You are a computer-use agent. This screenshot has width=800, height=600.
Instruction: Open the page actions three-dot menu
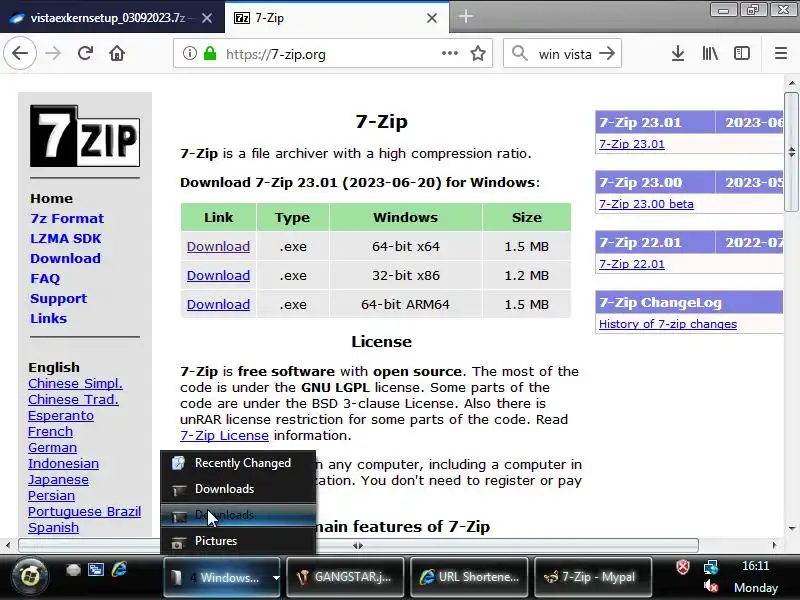[449, 53]
